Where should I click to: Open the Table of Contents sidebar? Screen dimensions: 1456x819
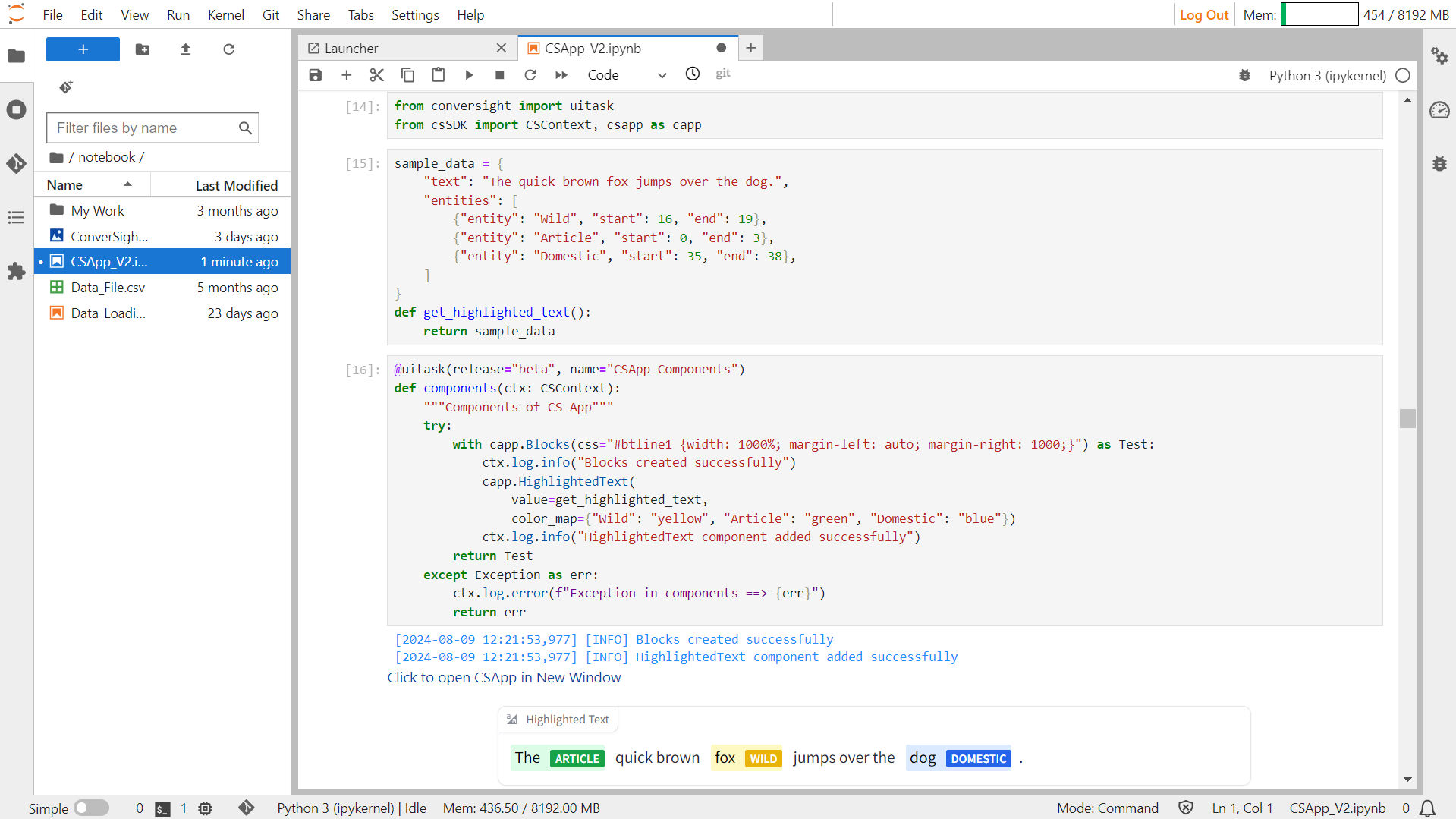[x=16, y=218]
